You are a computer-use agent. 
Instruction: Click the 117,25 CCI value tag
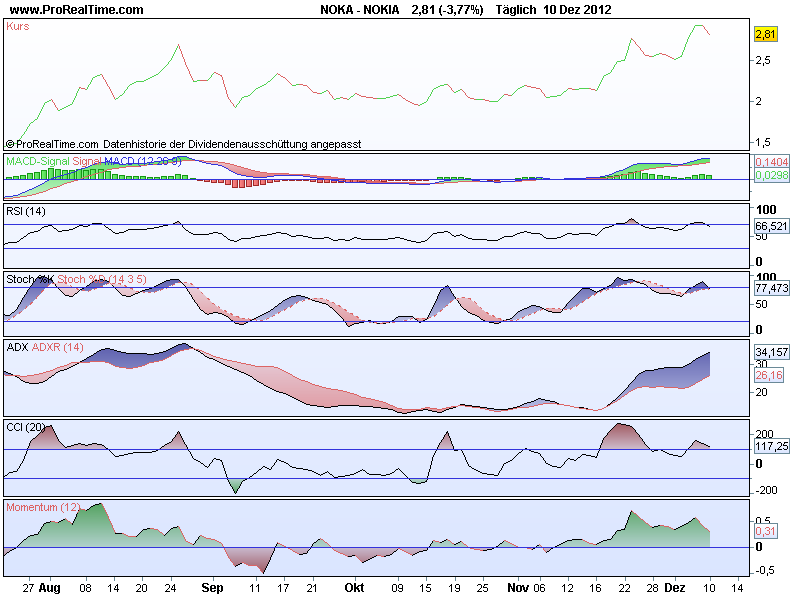771,446
